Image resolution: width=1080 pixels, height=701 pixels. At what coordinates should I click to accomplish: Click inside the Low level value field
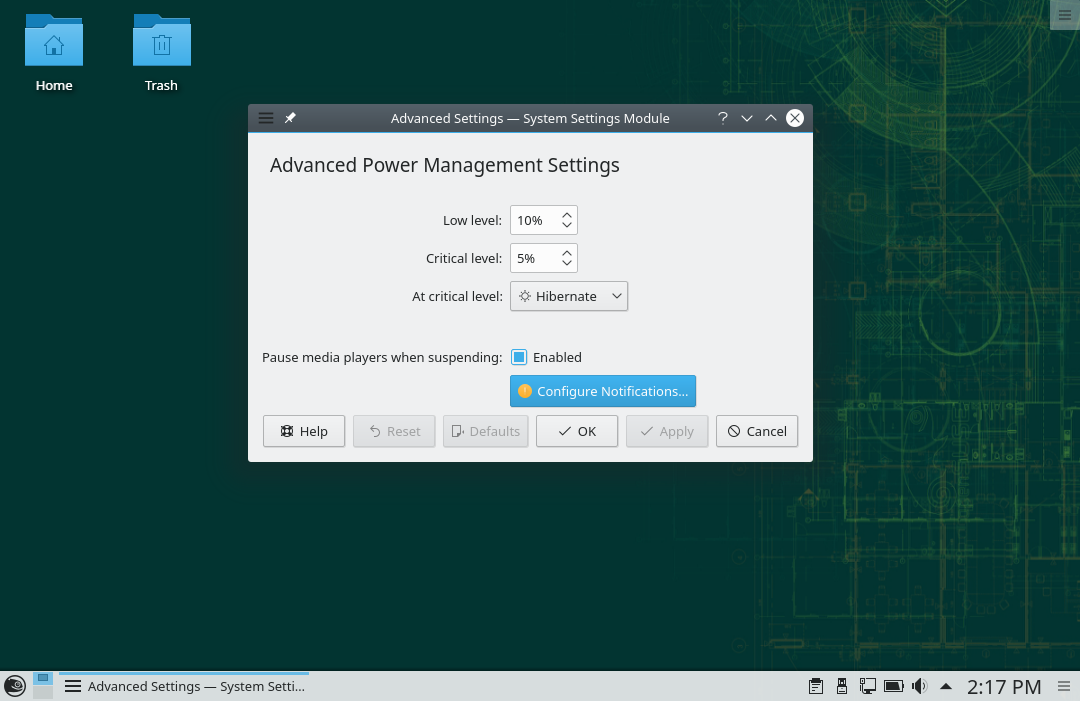[x=533, y=220]
